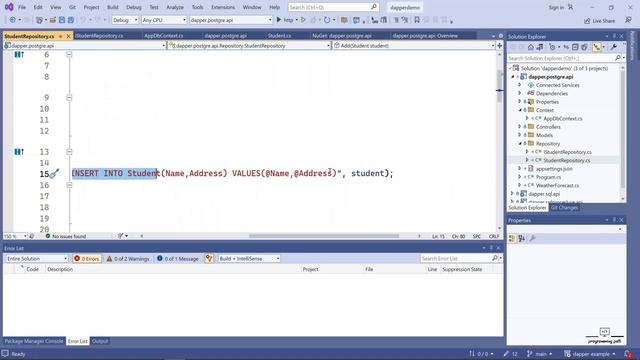Open the Entire Solution scope dropdown
The height and width of the screenshot is (360, 640).
point(36,259)
